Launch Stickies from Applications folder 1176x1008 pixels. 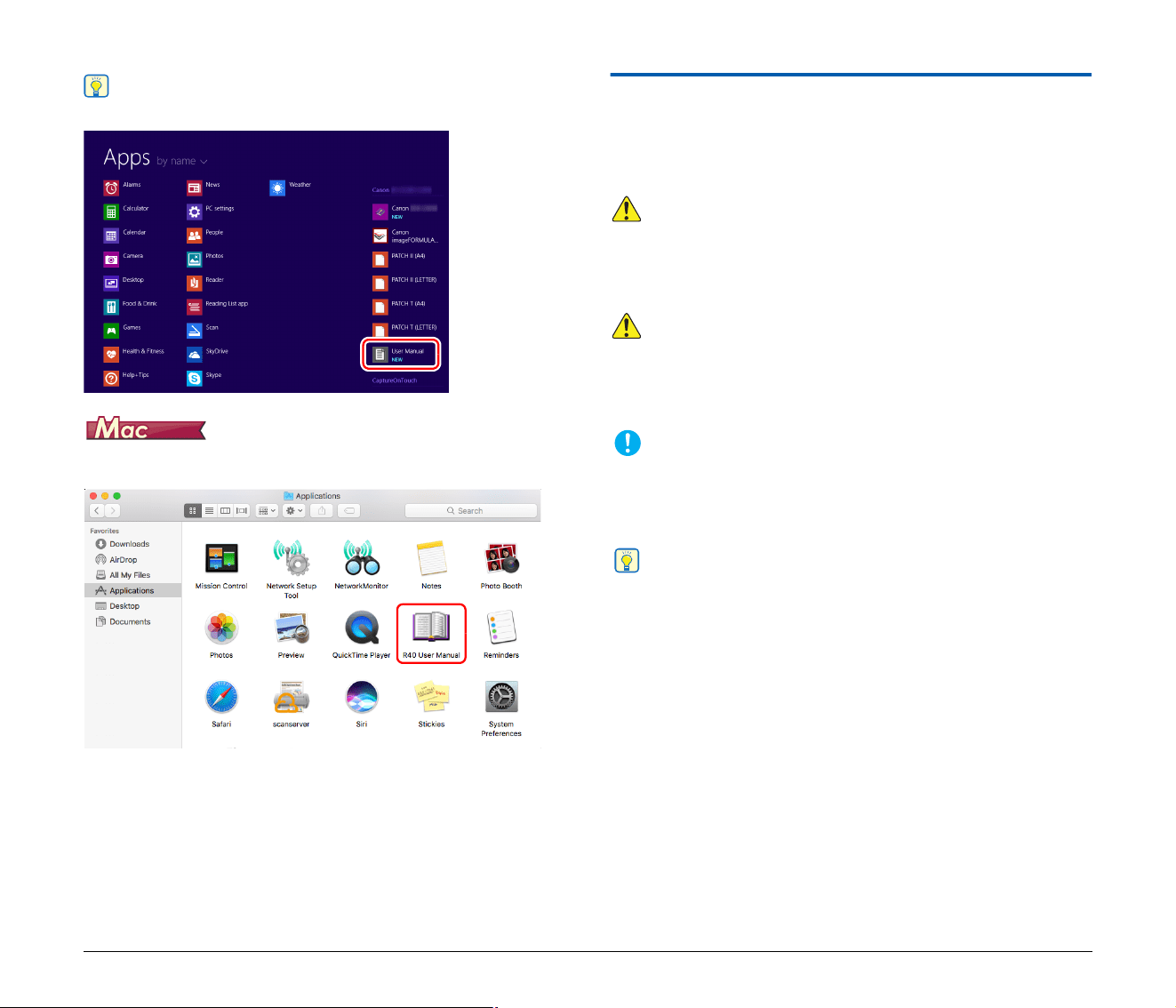click(431, 704)
